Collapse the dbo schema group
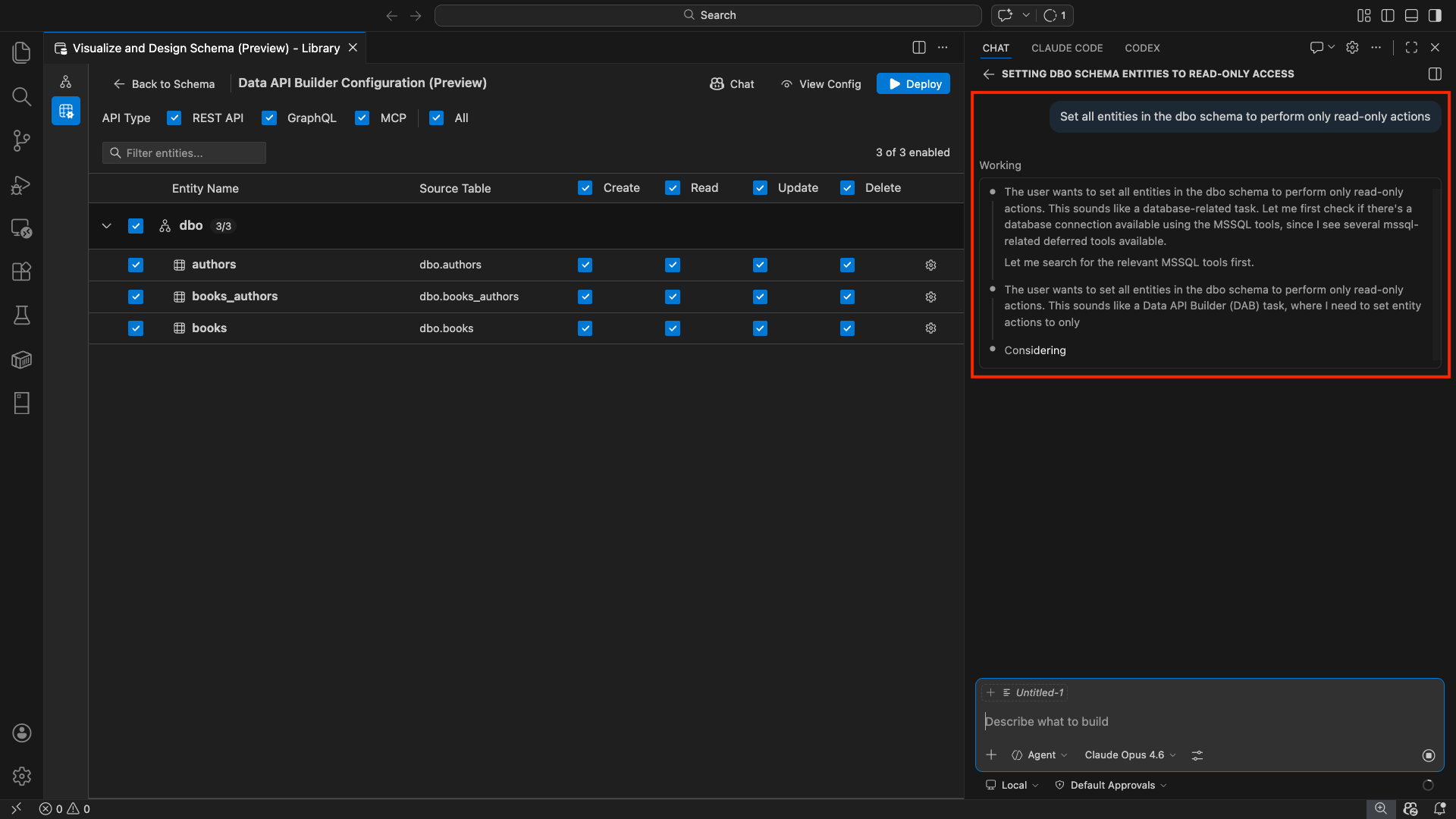The image size is (1456, 819). [x=107, y=226]
